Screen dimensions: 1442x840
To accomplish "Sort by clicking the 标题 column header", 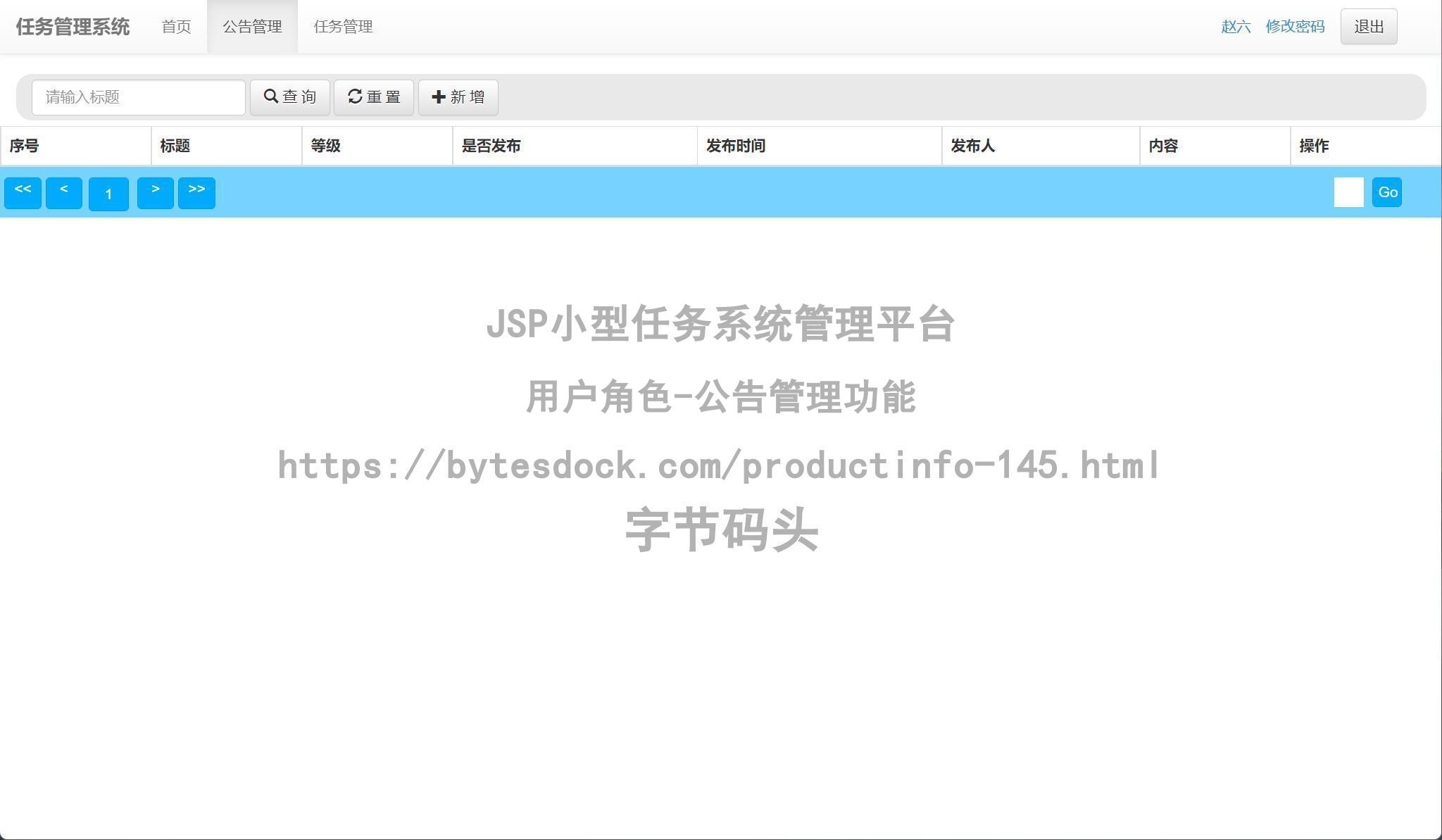I will (175, 146).
